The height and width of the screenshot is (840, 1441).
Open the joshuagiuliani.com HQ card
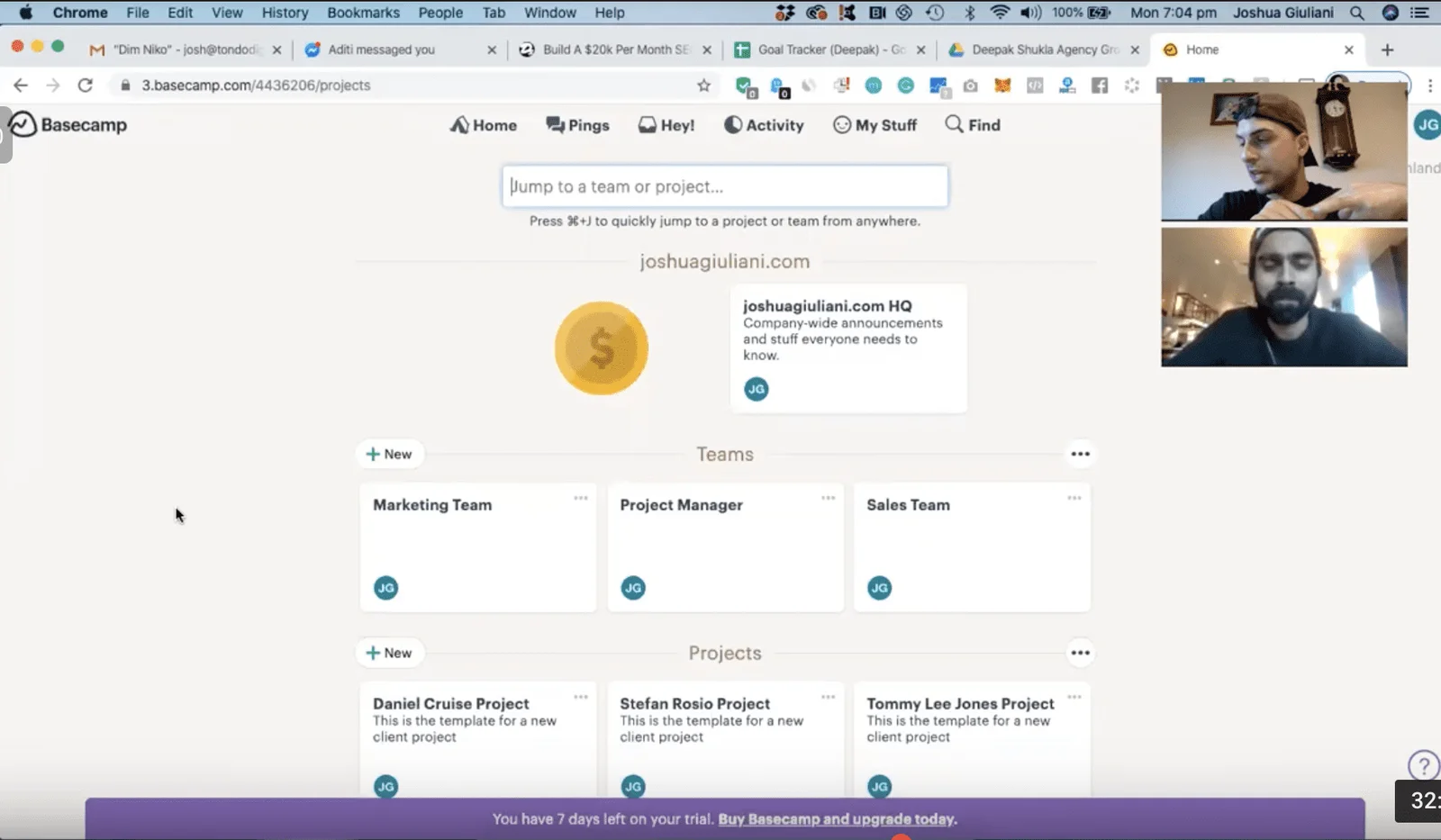848,348
